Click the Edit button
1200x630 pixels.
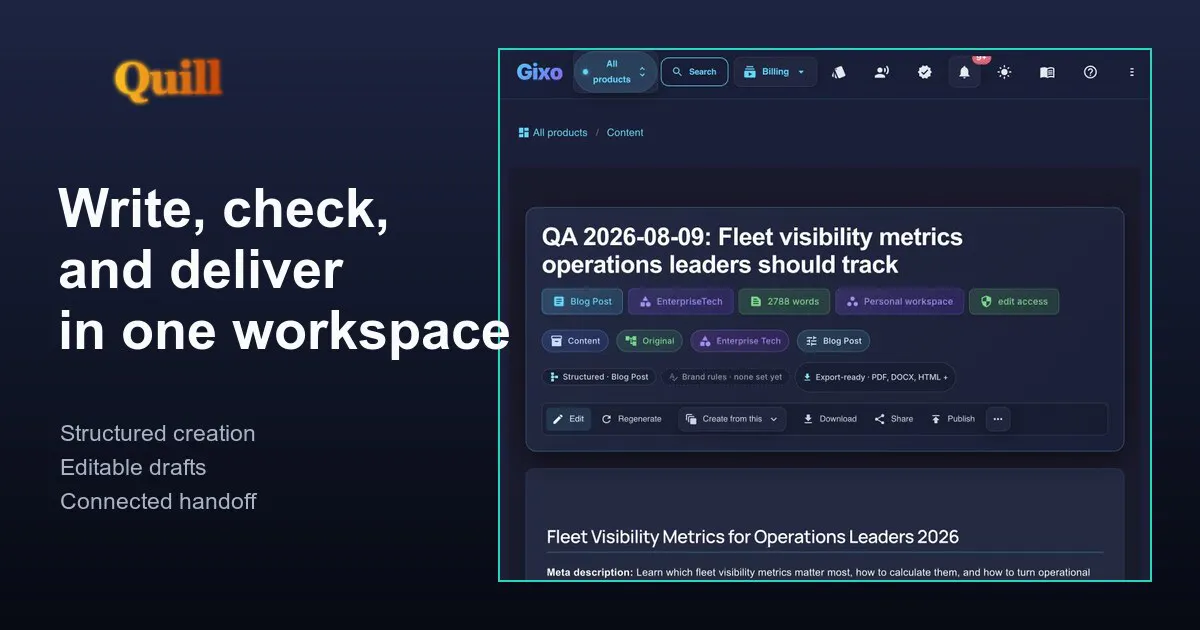568,419
